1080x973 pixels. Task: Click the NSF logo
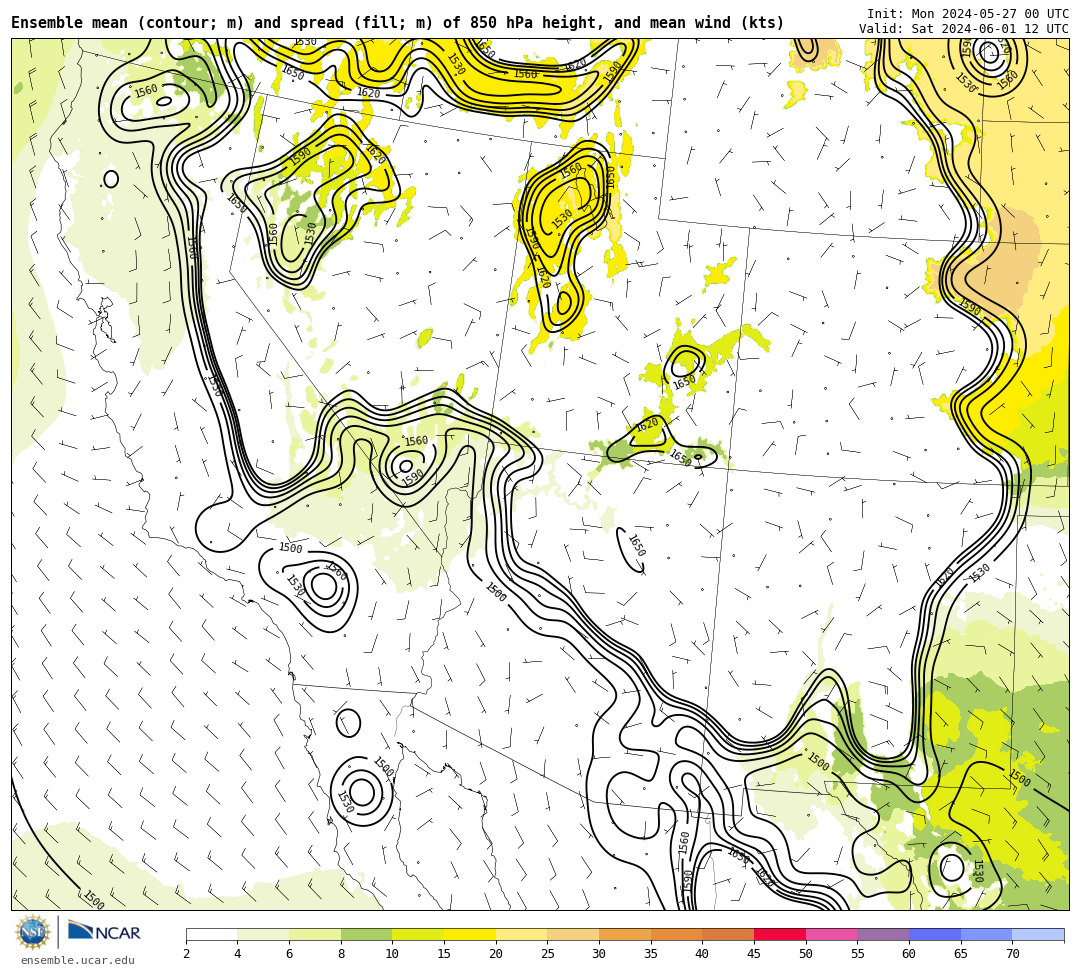click(x=33, y=932)
